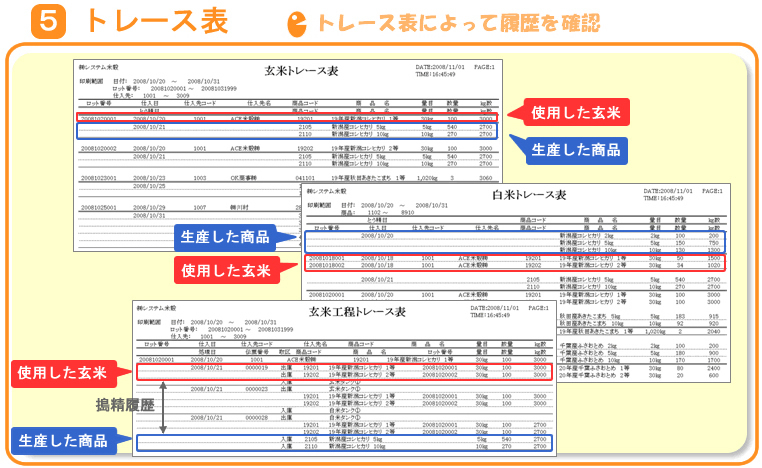The width and height of the screenshot is (762, 468).
Task: Click supplier code 1003 in 玄米トレース表
Action: click(x=200, y=178)
